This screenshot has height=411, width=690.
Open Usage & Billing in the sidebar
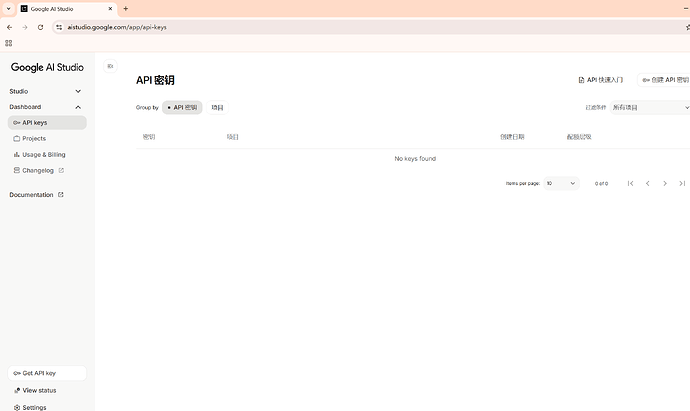(47, 154)
